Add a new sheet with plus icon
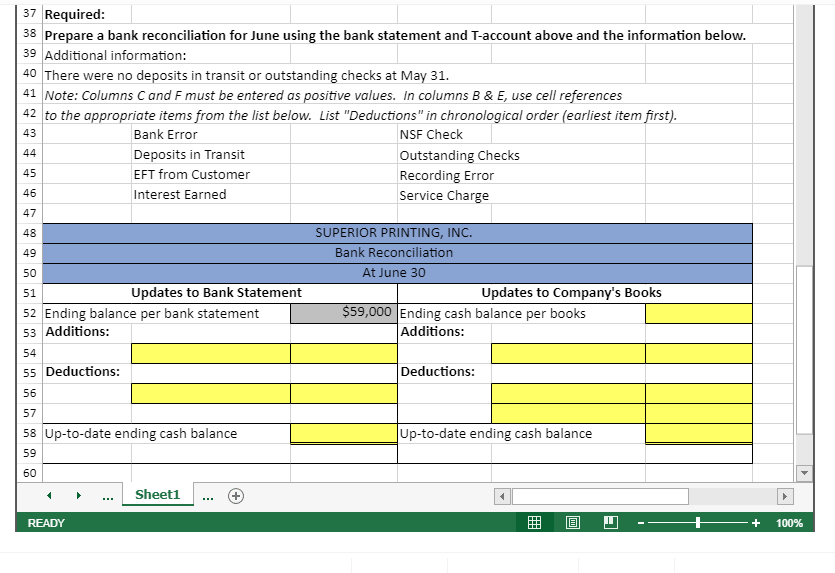Image resolution: width=835 pixels, height=573 pixels. [236, 496]
